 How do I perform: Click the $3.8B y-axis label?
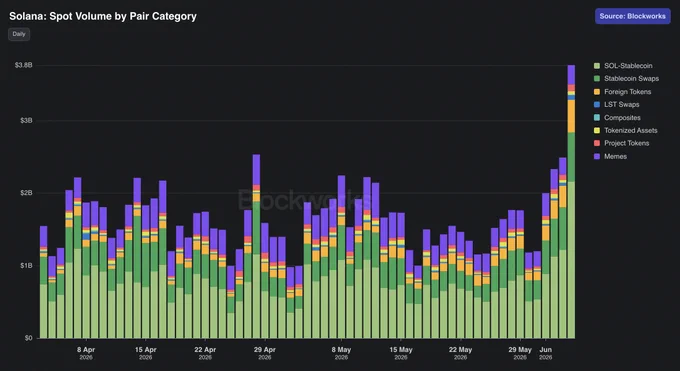coord(23,65)
